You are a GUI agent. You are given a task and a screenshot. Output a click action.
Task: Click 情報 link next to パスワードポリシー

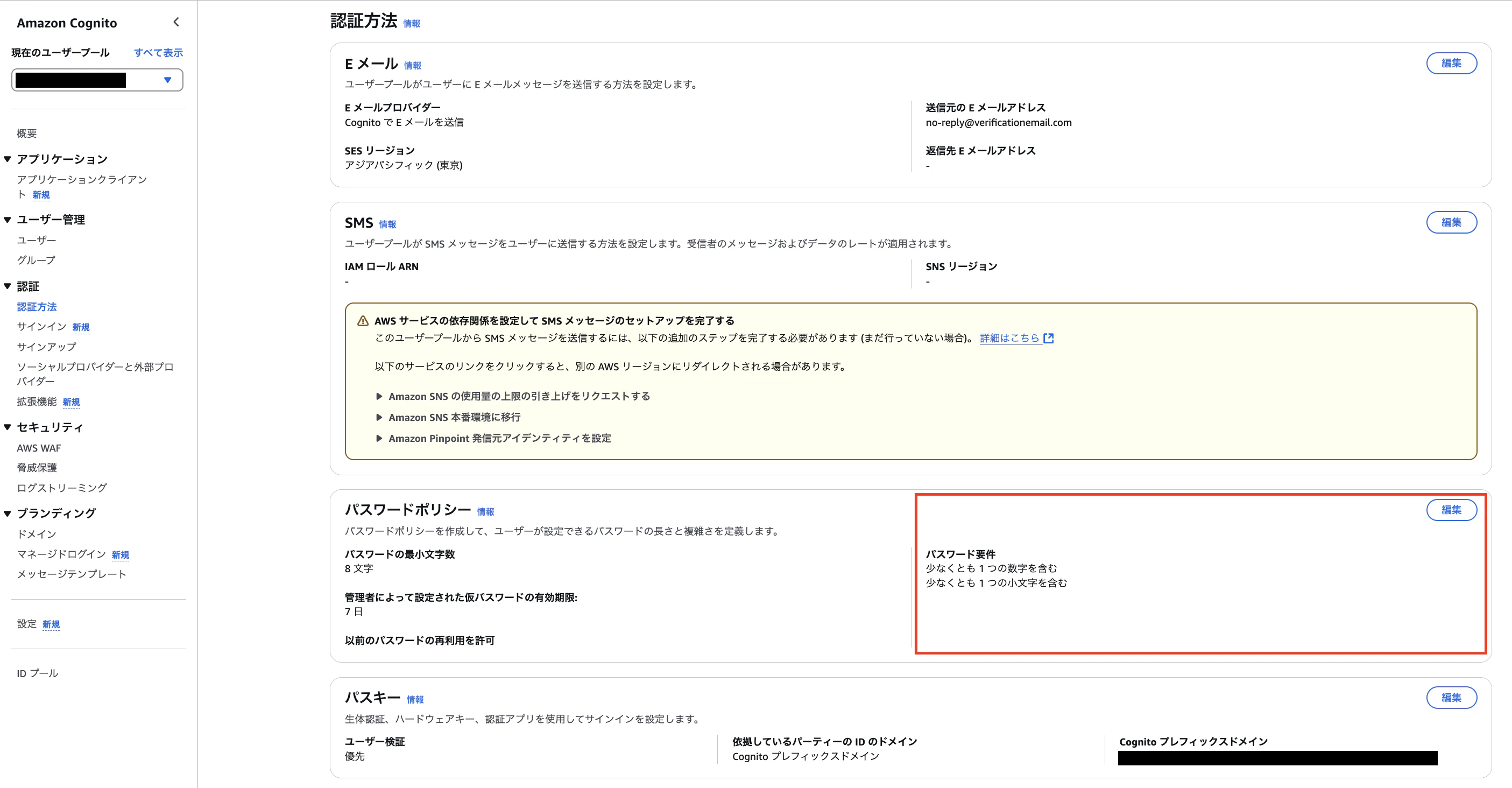(485, 512)
